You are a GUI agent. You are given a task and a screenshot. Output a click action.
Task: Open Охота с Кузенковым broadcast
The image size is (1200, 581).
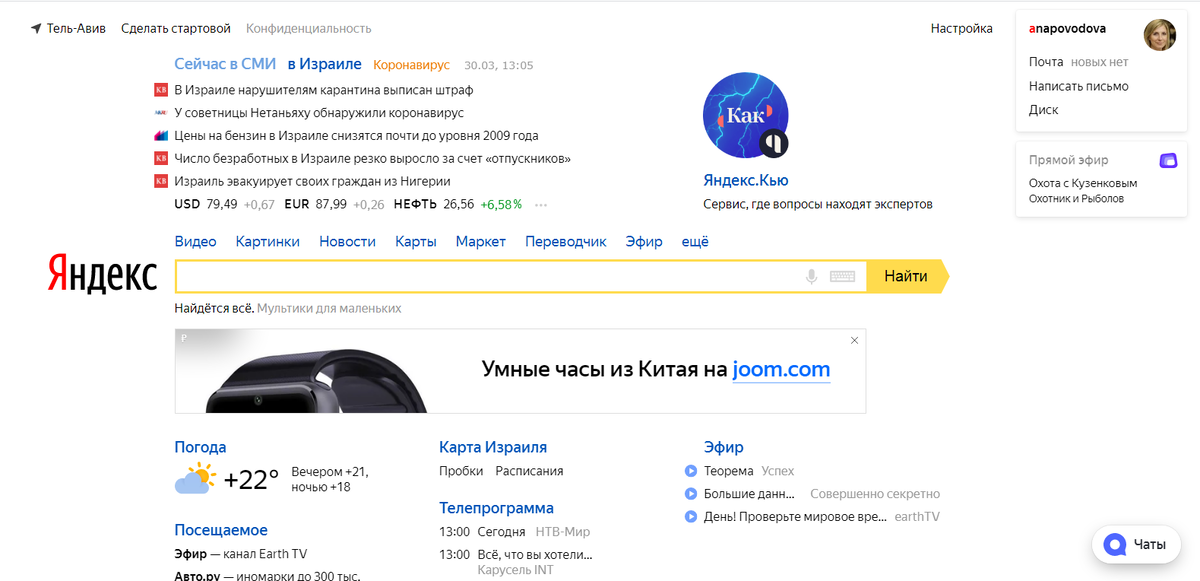pyautogui.click(x=1083, y=183)
